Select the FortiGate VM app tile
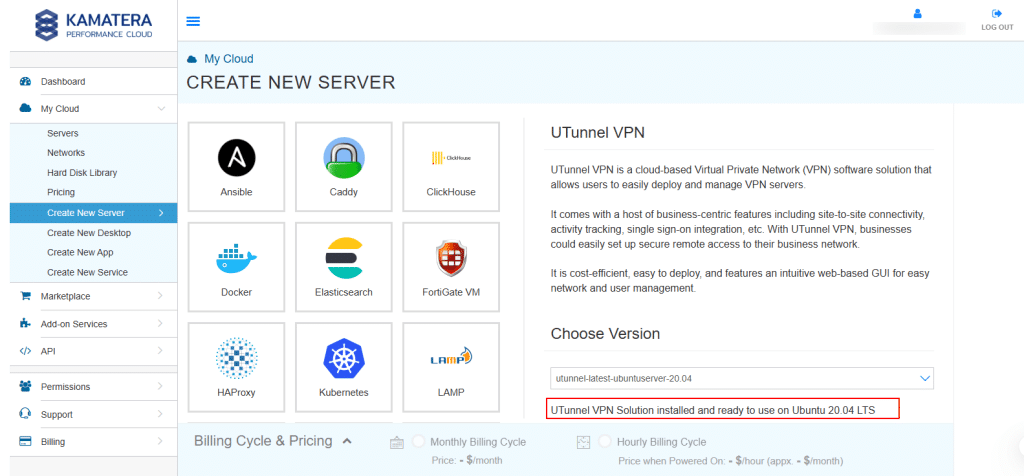Screen dimensions: 1024x476 [451, 266]
